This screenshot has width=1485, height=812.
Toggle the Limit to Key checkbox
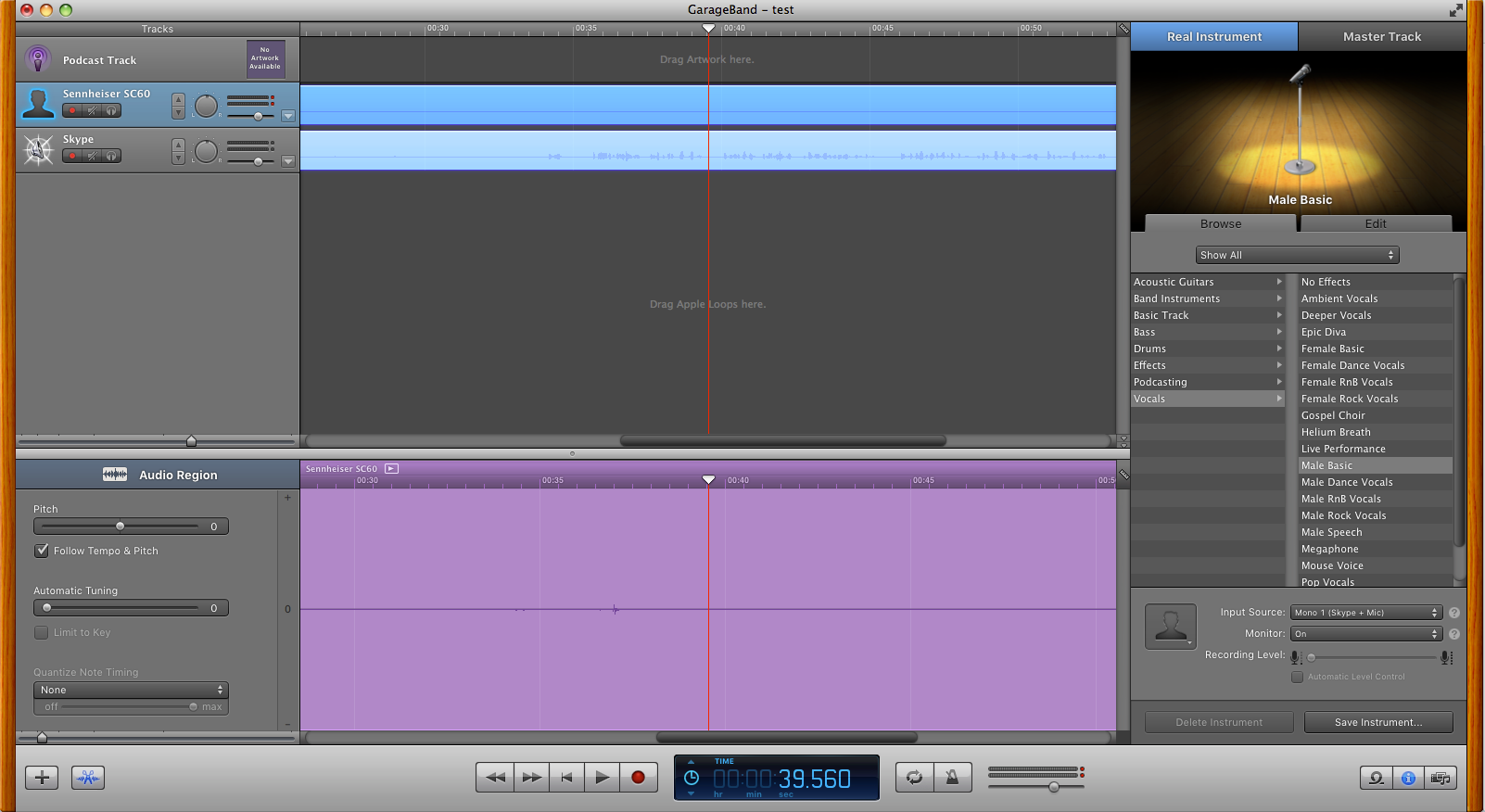point(42,632)
